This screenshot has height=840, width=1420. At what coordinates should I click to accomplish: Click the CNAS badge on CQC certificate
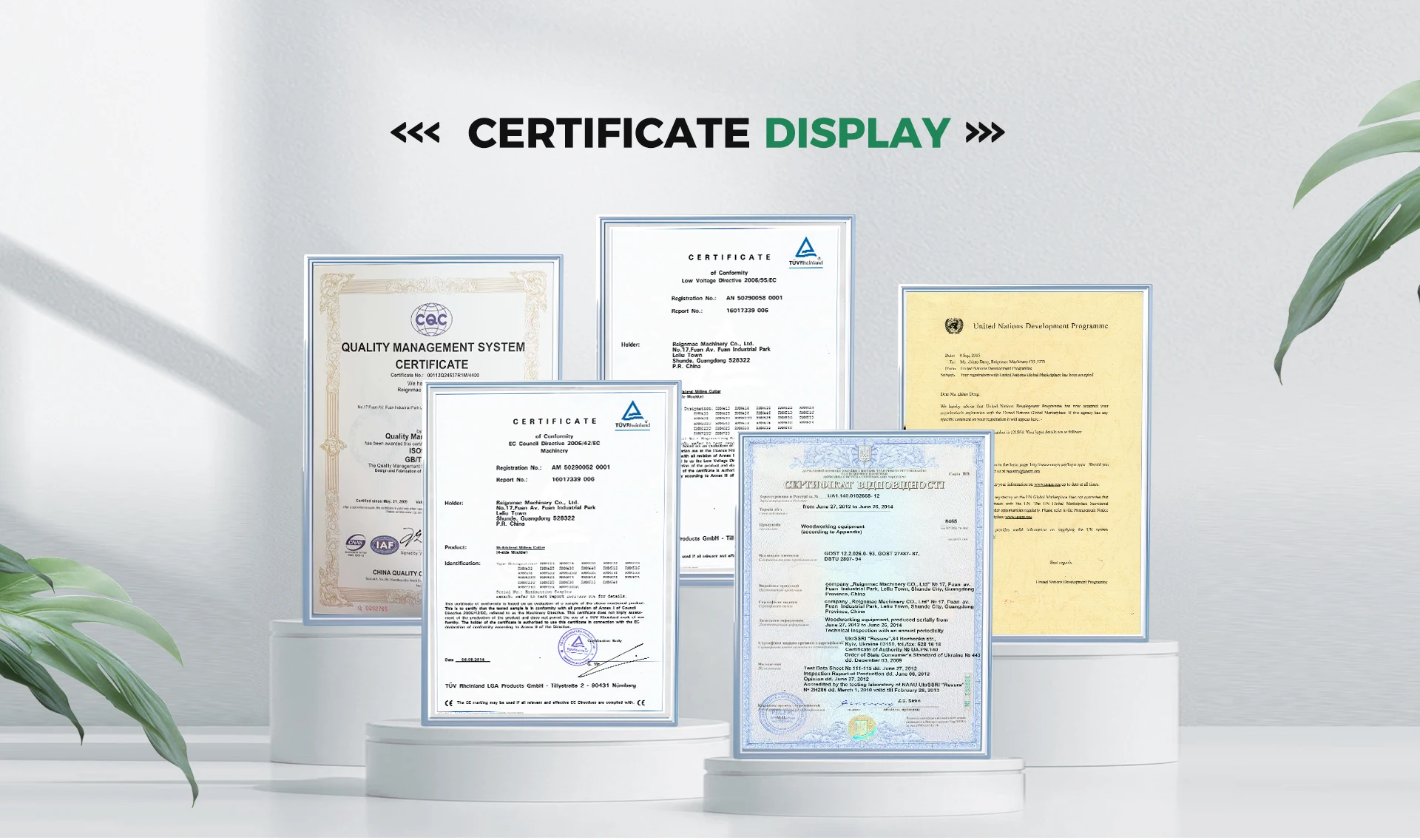356,543
